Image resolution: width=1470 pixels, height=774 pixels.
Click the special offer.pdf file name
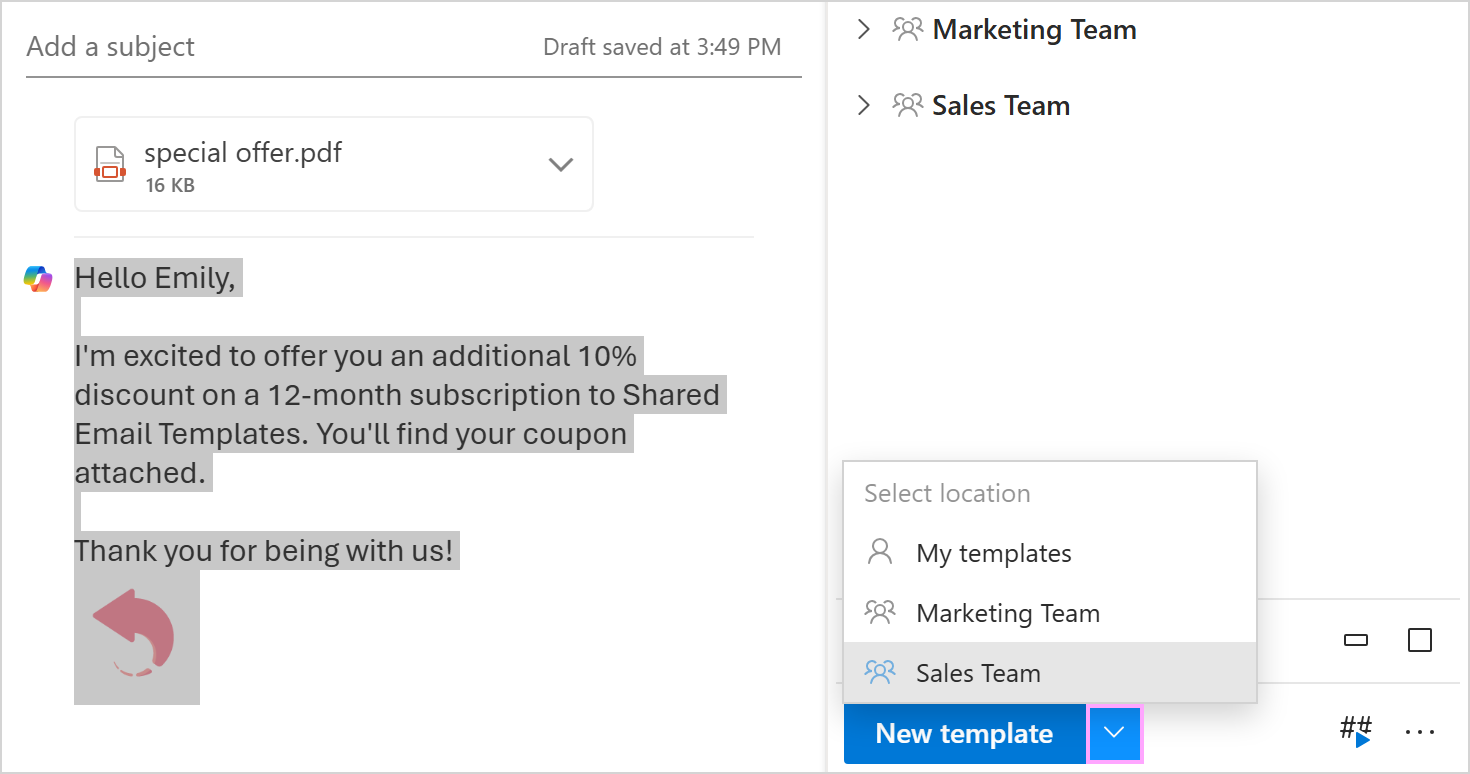243,152
